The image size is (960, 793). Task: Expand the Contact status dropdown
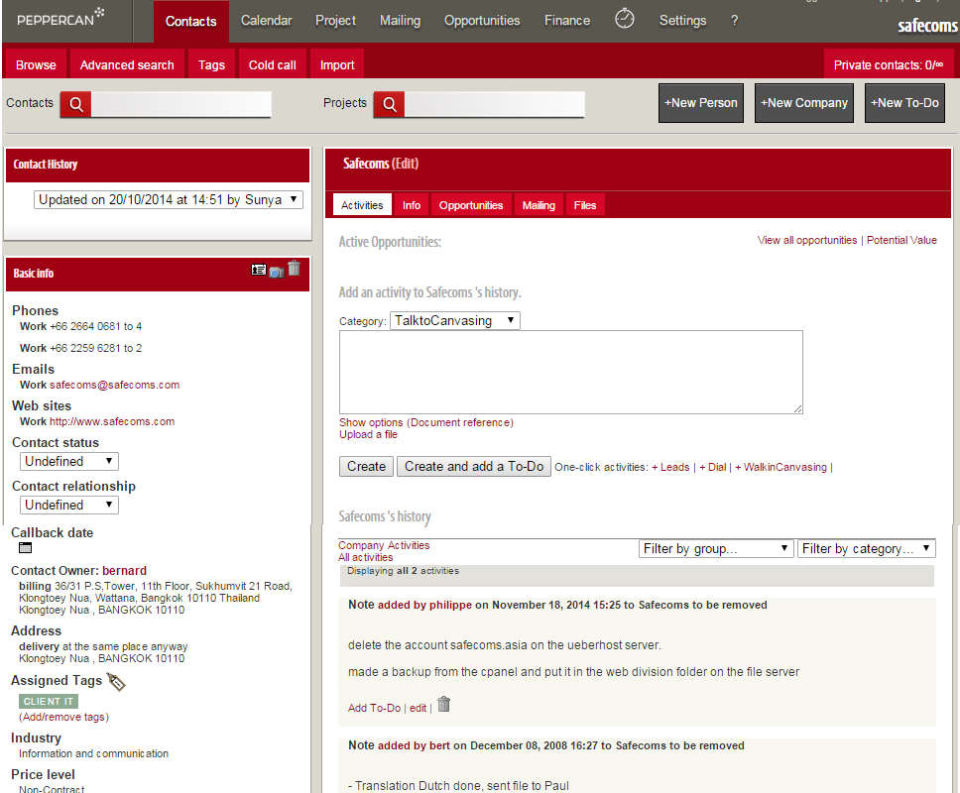(69, 461)
